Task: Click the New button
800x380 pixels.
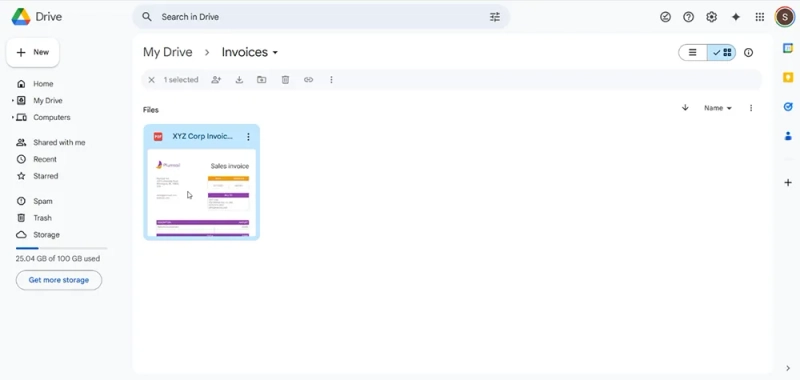Action: pos(33,53)
